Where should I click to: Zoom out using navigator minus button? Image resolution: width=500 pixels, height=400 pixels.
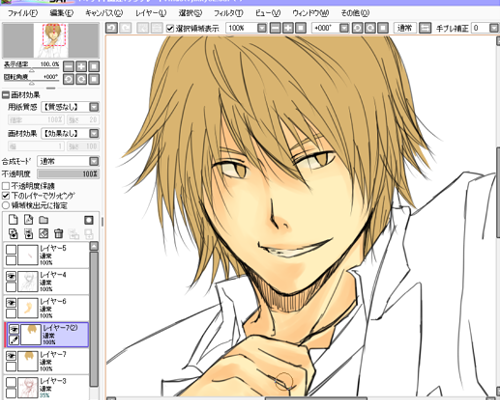tap(69, 66)
